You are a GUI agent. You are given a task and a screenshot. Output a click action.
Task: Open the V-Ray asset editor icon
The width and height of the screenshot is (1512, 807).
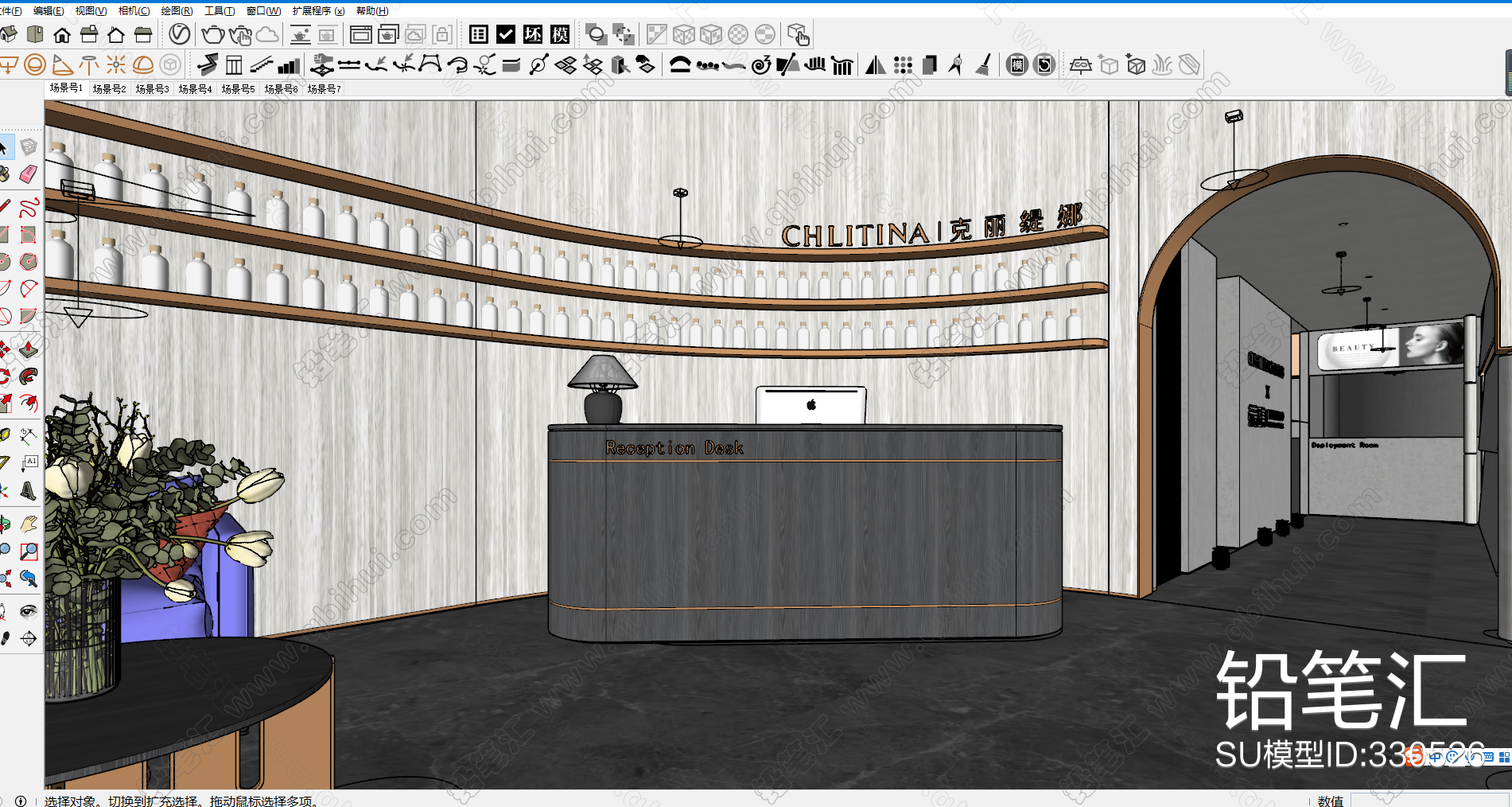tap(181, 34)
